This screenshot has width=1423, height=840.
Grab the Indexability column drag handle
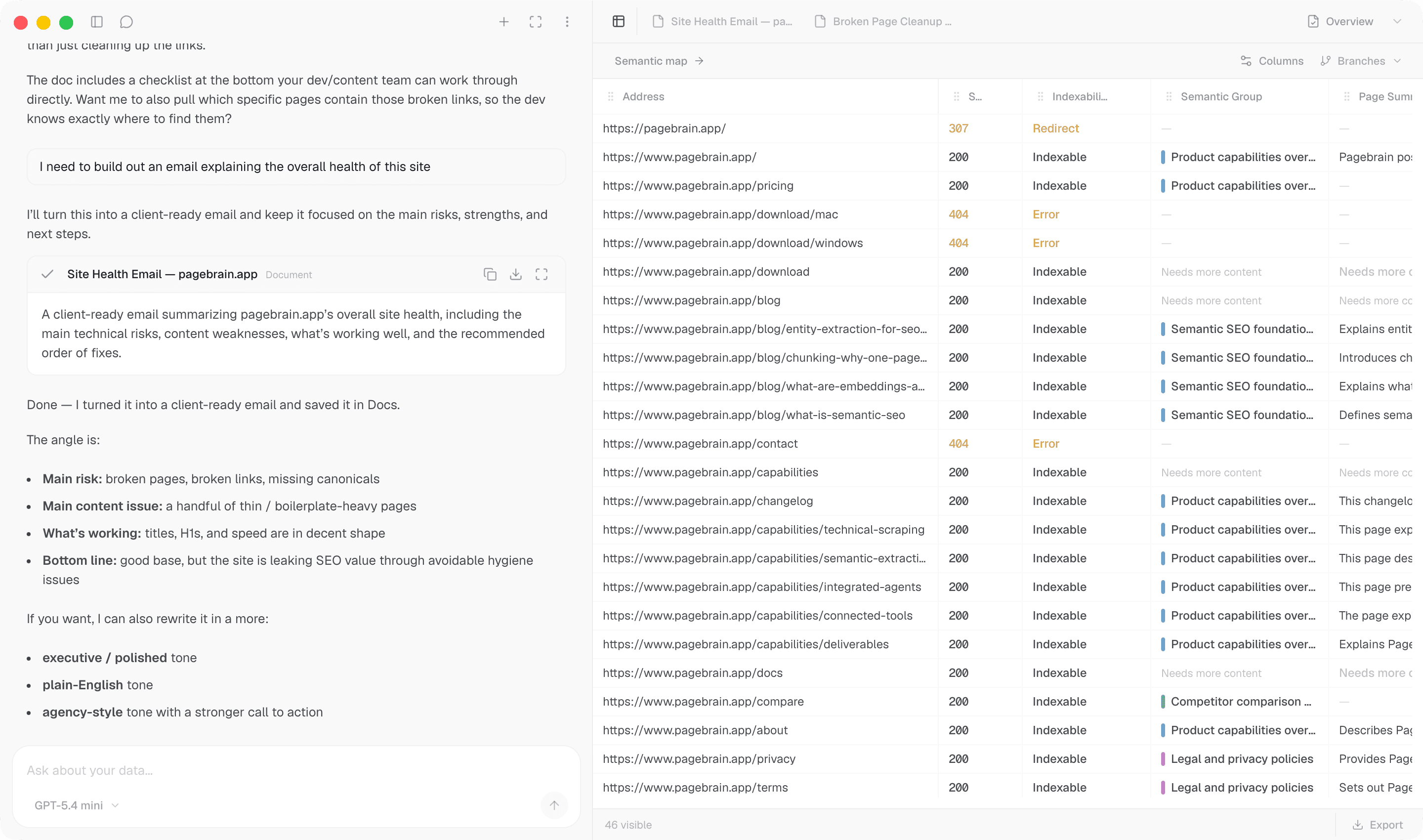point(1041,97)
